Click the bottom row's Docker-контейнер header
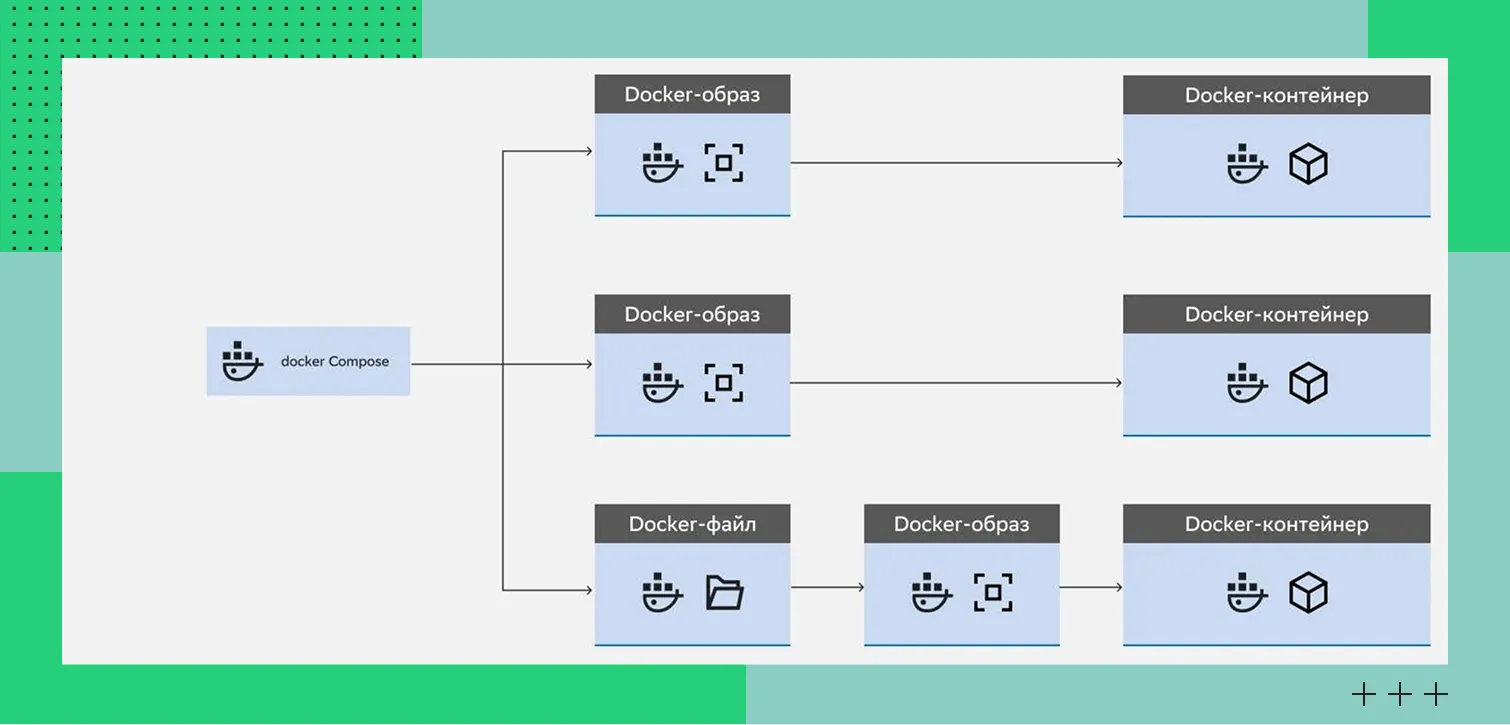This screenshot has width=1510, height=725. coord(1276,524)
